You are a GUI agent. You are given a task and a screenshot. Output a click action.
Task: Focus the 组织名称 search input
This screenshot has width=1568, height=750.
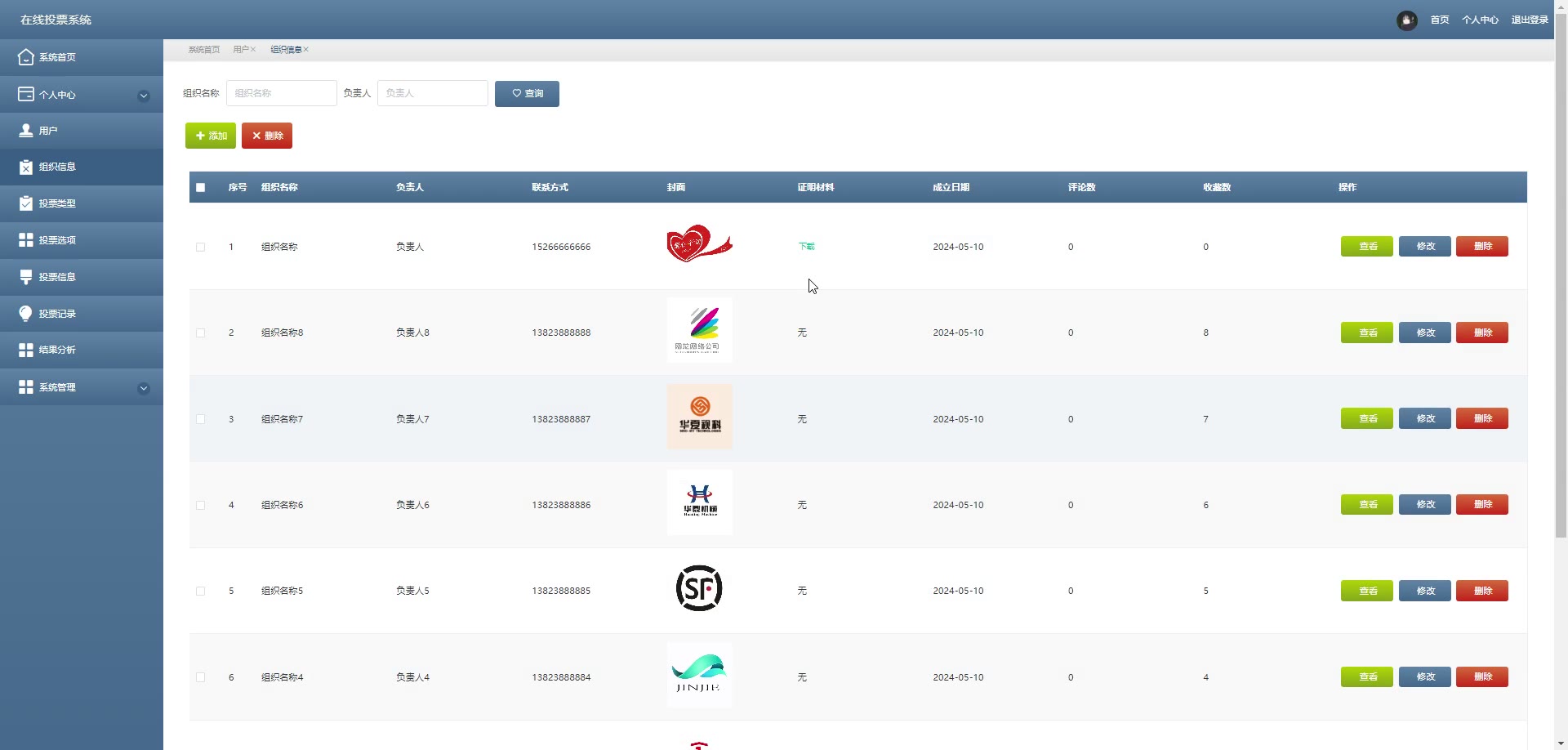coord(282,93)
